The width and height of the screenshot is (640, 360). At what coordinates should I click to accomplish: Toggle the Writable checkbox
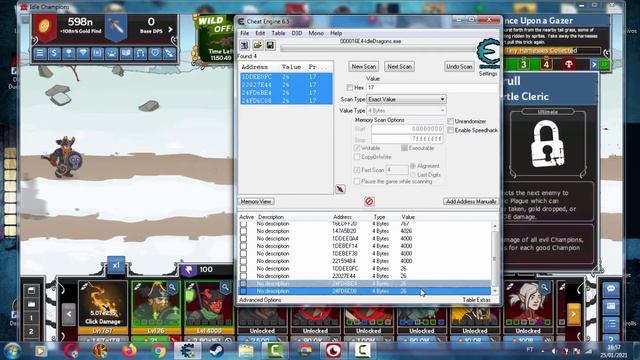click(357, 148)
